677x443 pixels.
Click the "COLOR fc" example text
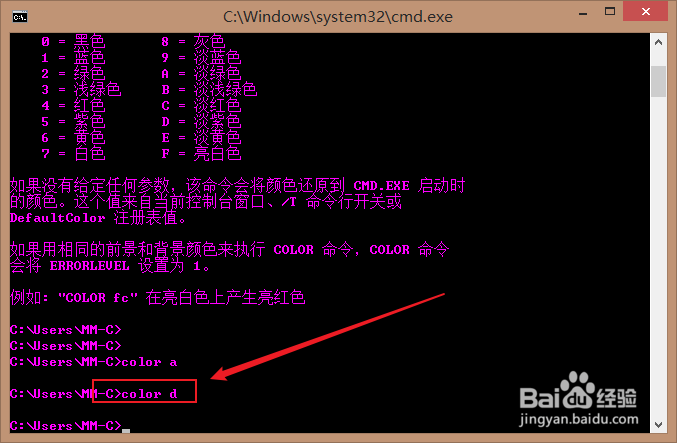[98, 298]
